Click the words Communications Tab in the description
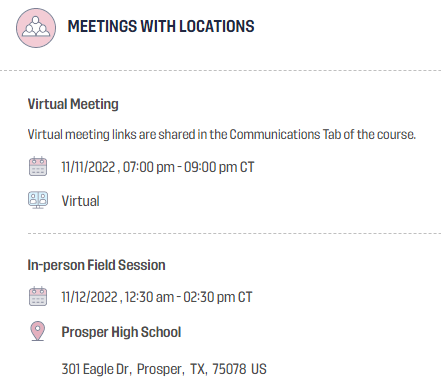The image size is (441, 390). click(x=285, y=135)
